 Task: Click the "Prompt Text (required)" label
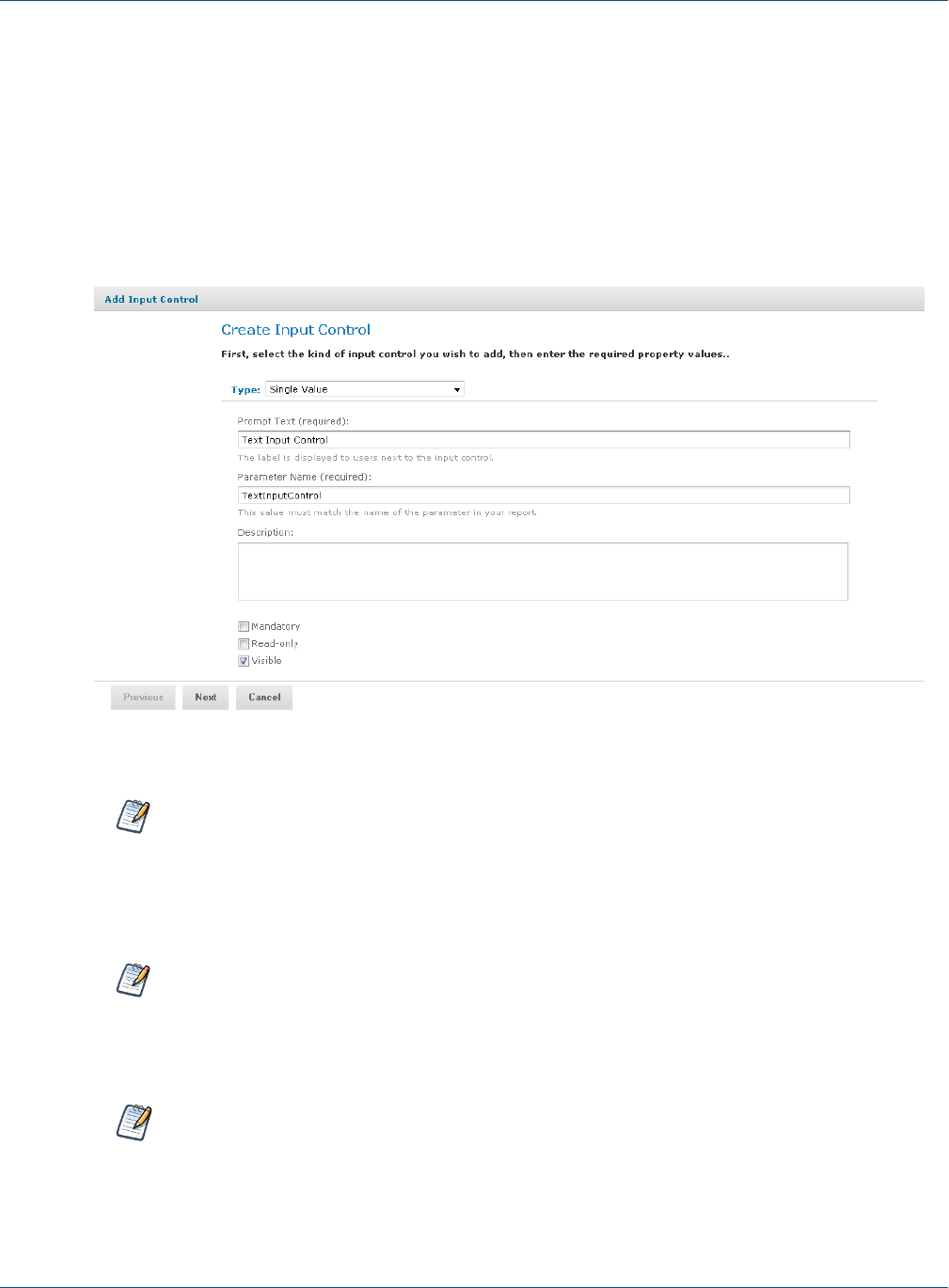point(293,421)
